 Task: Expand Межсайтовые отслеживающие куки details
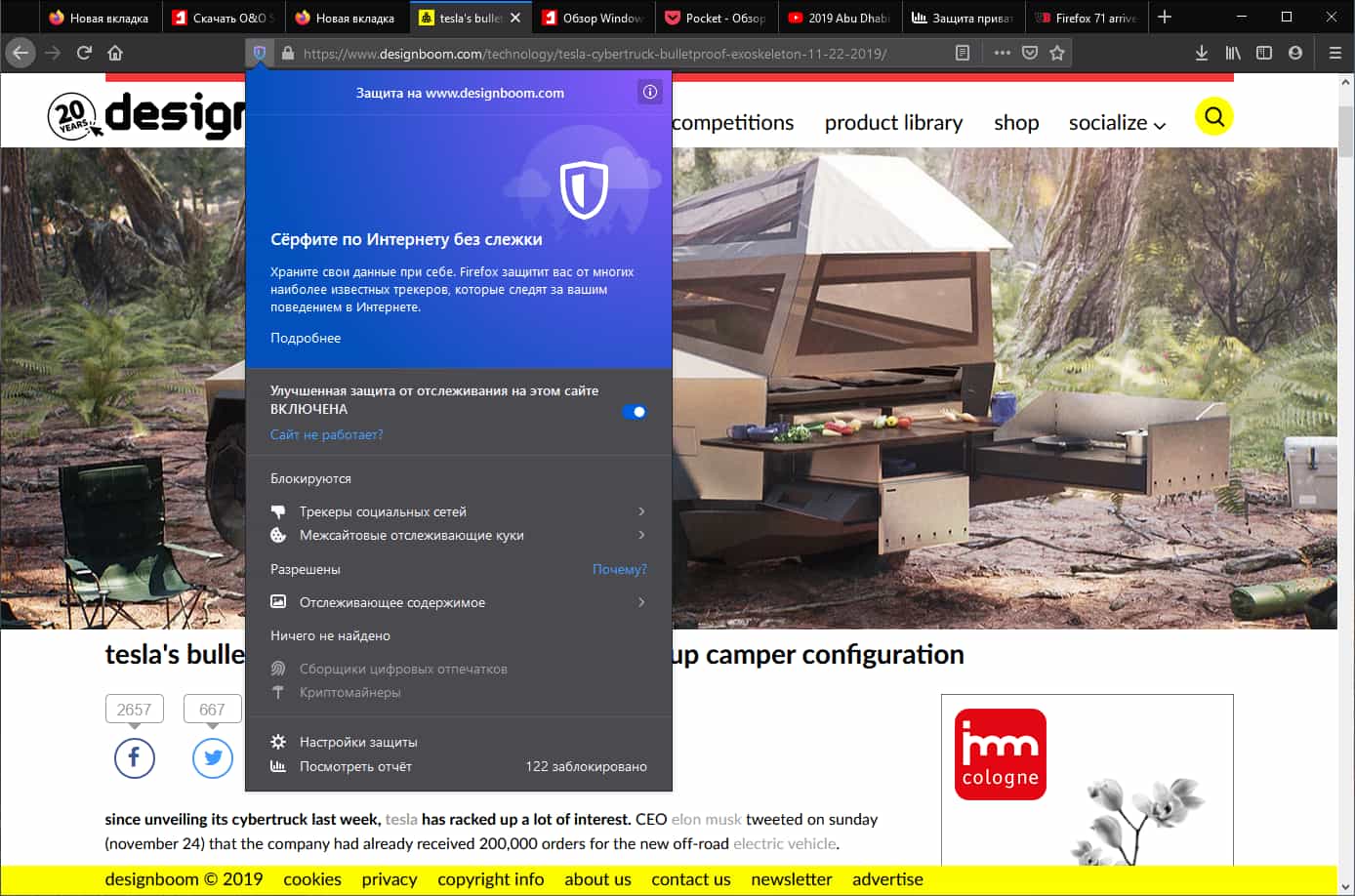point(458,535)
